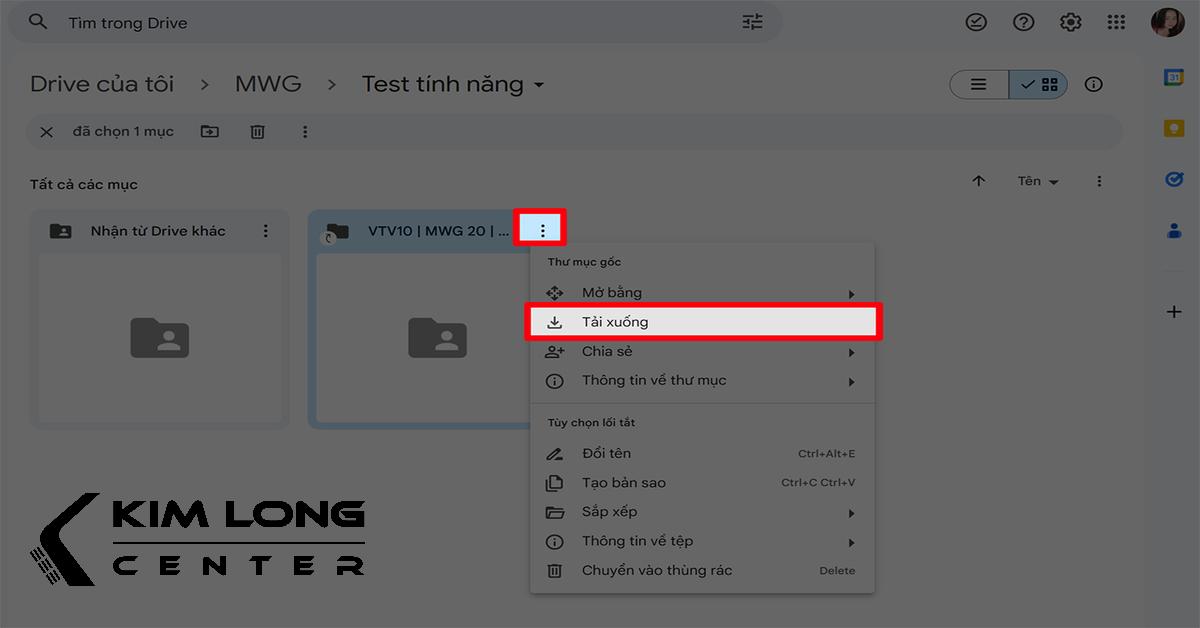Switch to list view layout
Screen dimensions: 1200x628
(x=977, y=84)
